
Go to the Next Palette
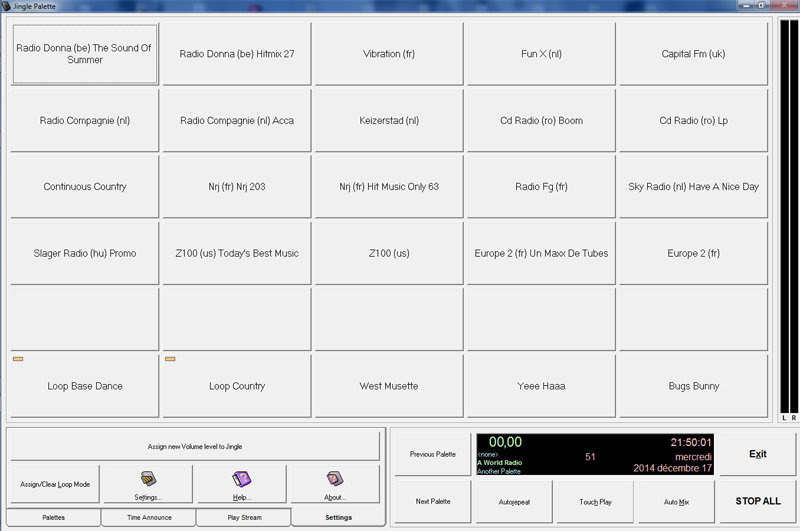[431, 501]
